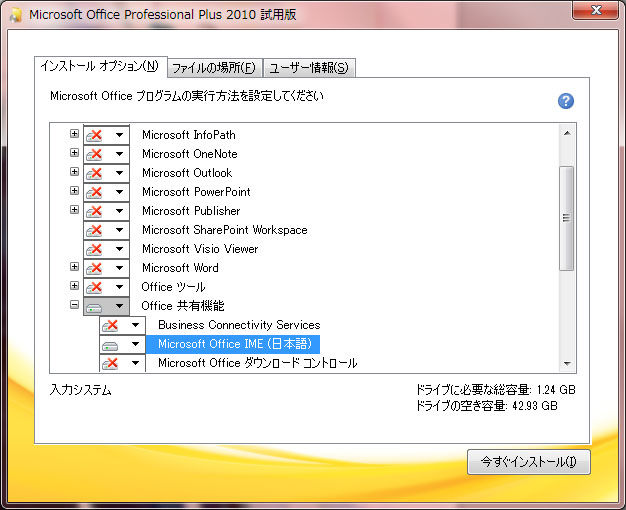Click the scroll up arrow in feature list
This screenshot has height=510, width=626.
(567, 133)
